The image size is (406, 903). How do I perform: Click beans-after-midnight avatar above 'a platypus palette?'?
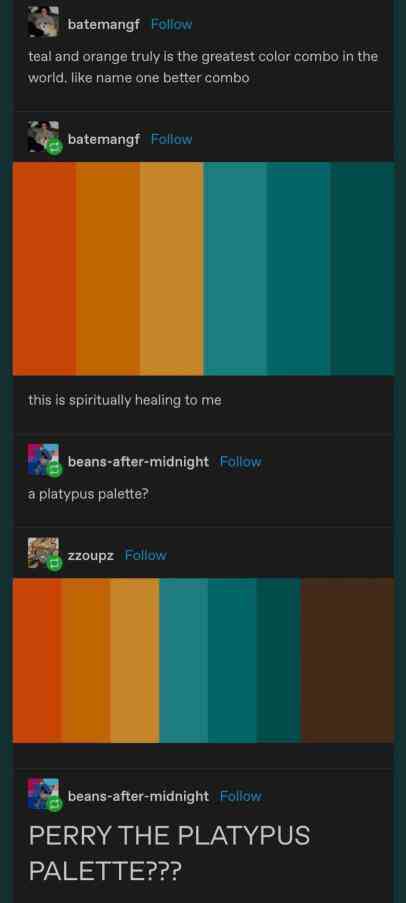(x=43, y=460)
